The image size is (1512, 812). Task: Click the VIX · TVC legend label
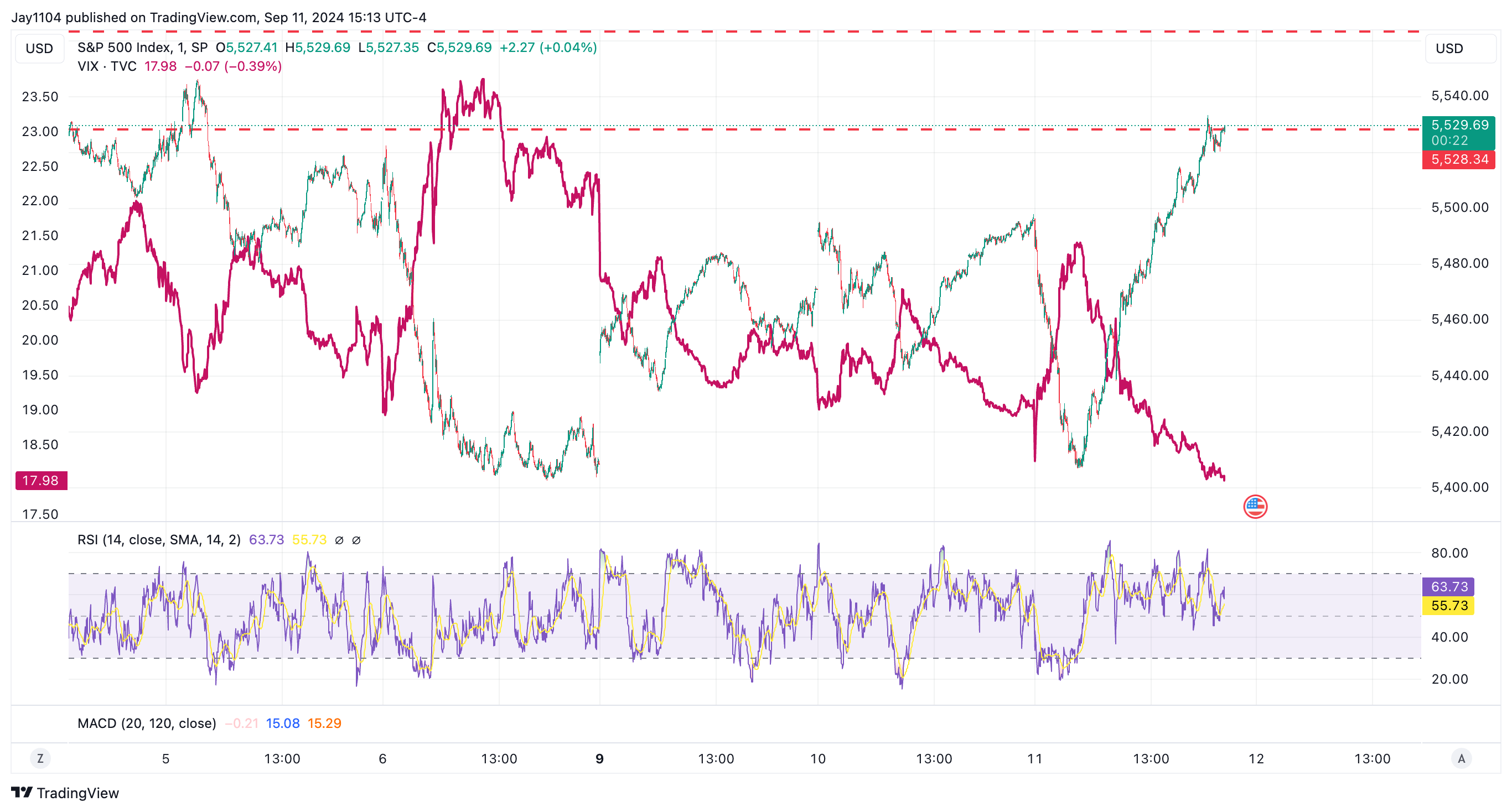[x=107, y=66]
